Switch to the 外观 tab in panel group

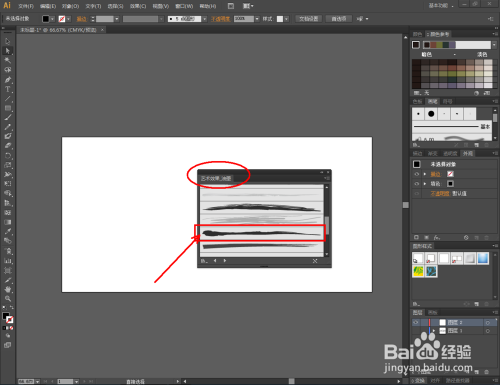467,153
